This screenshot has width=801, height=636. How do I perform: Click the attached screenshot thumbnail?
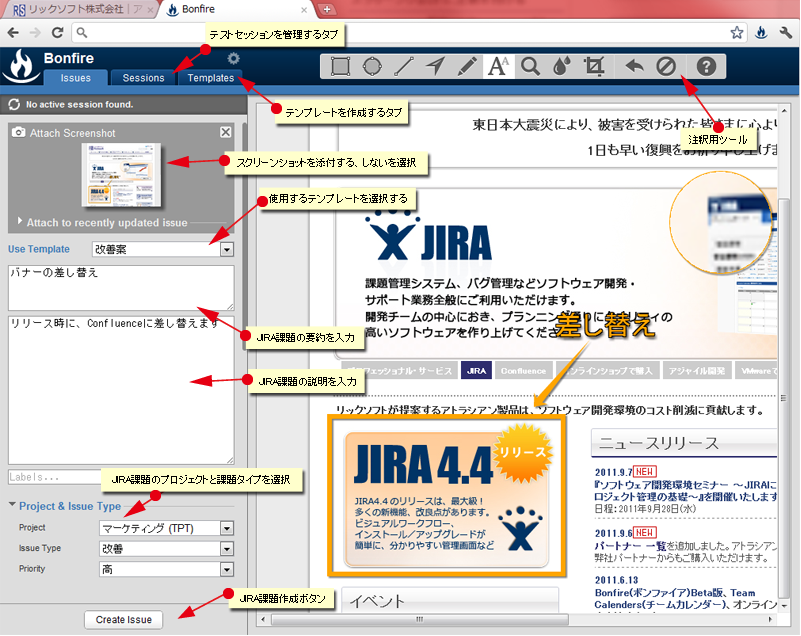pyautogui.click(x=122, y=175)
